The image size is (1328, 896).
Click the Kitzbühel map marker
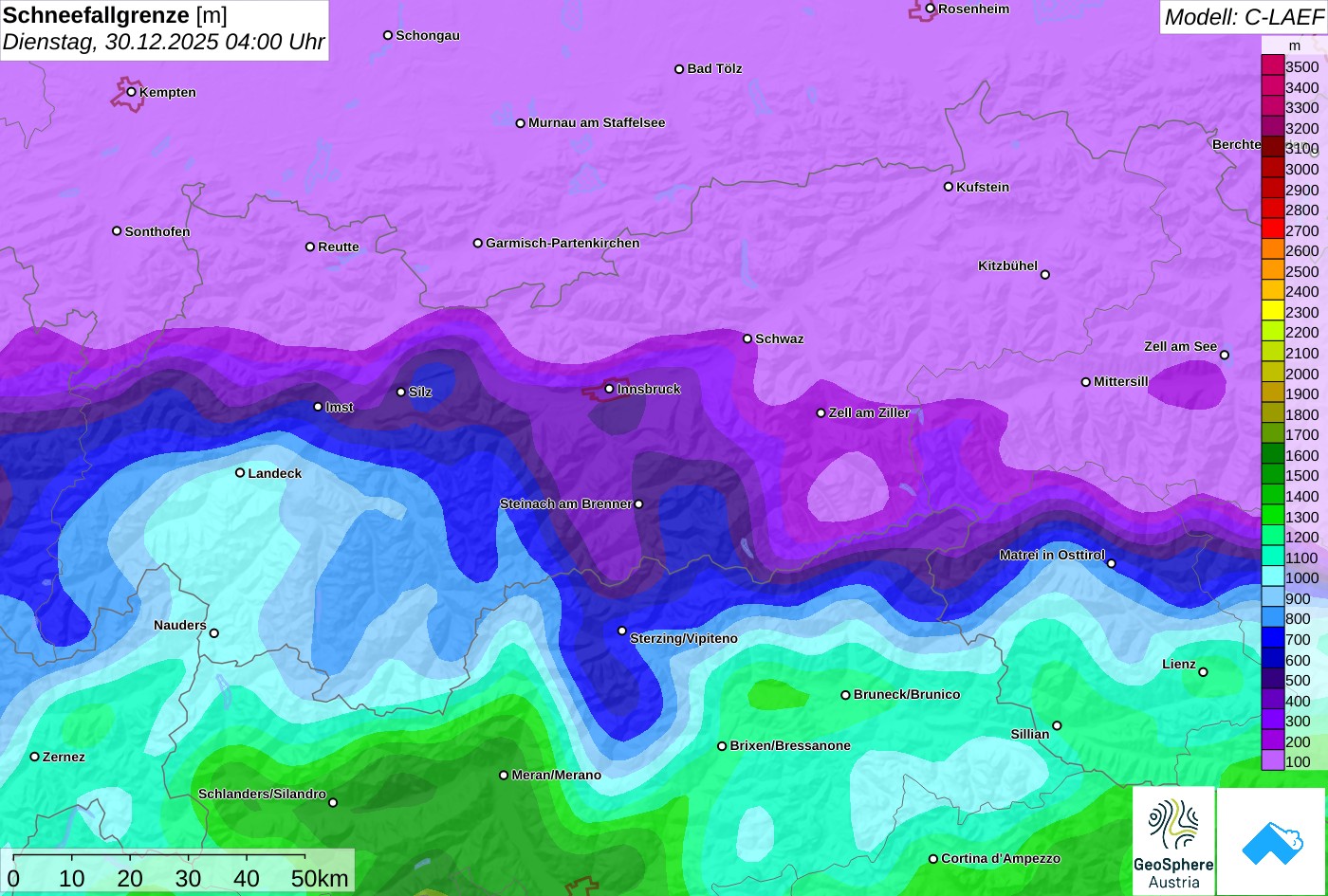(x=1044, y=275)
